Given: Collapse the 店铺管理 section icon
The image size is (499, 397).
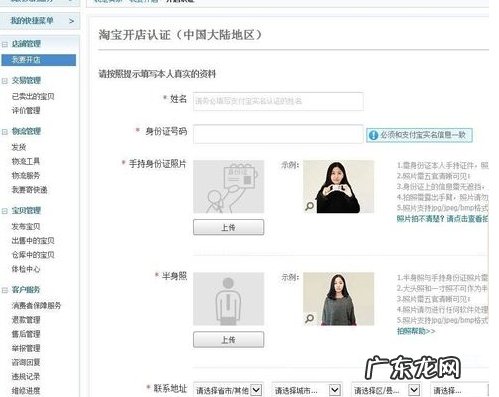Looking at the screenshot, I should (5, 44).
